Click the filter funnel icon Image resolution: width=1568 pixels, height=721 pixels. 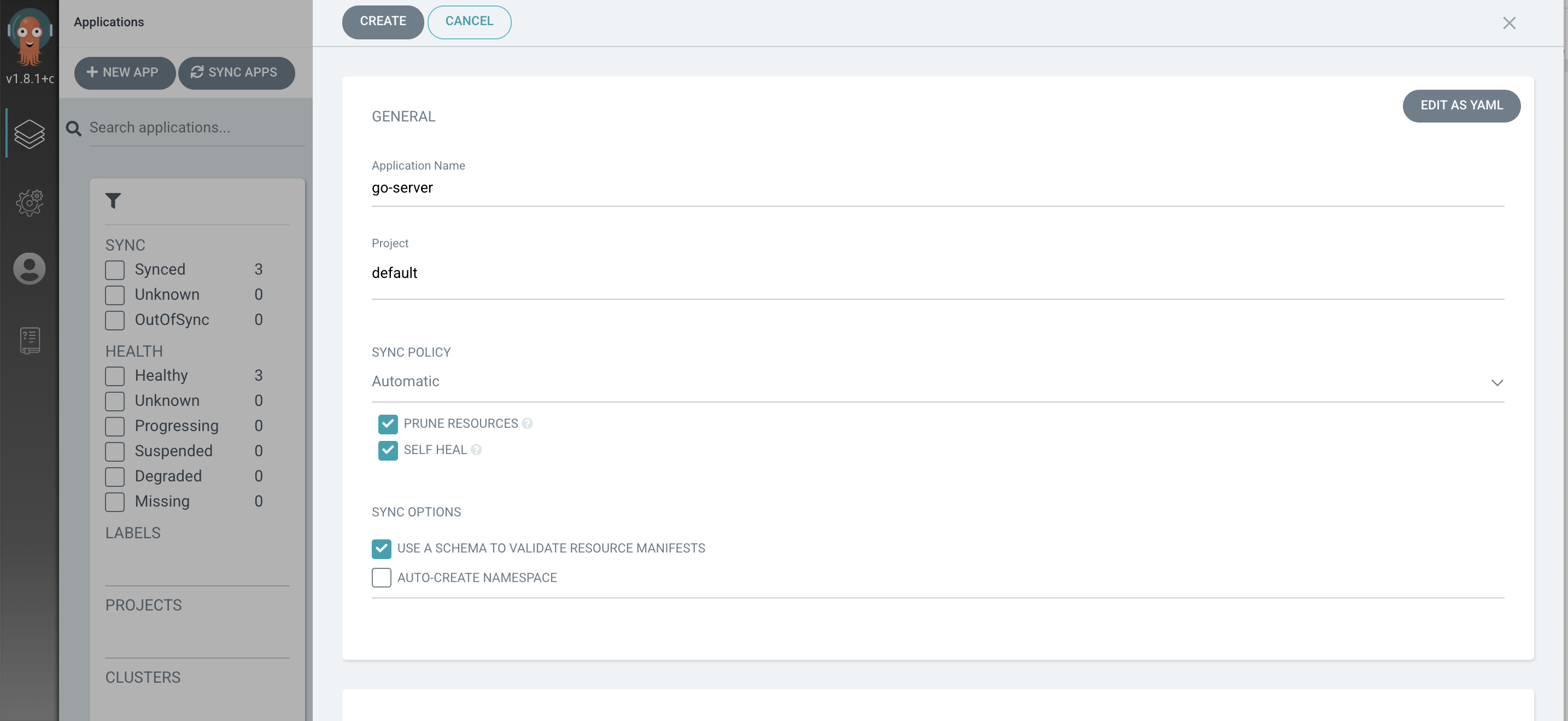pyautogui.click(x=113, y=200)
